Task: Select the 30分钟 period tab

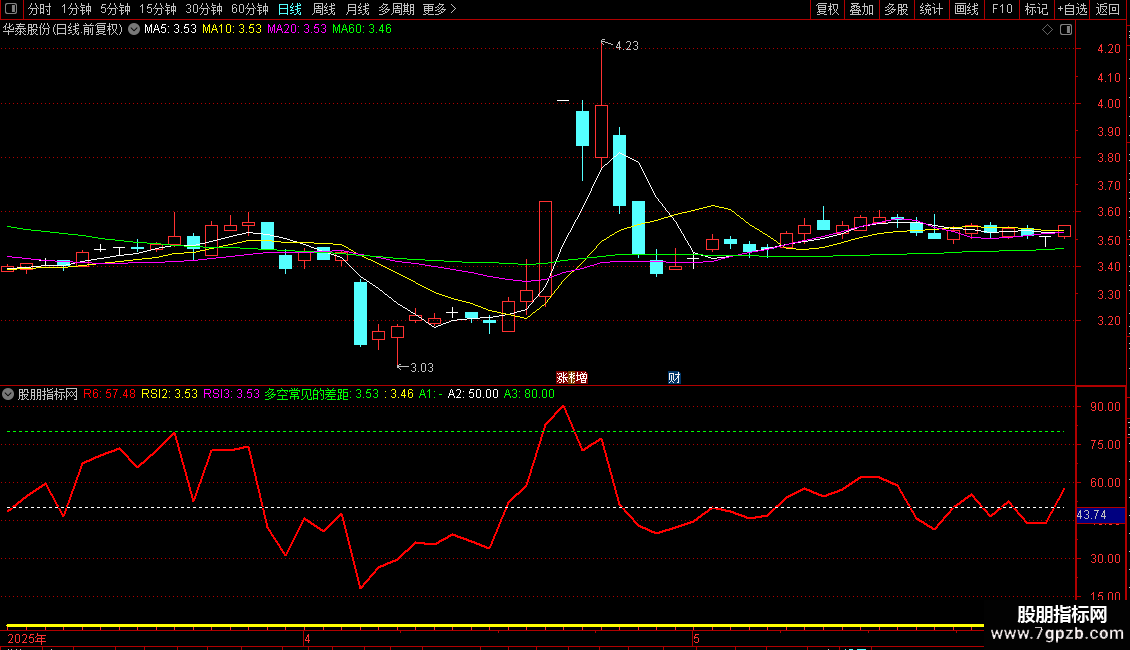Action: (x=204, y=9)
